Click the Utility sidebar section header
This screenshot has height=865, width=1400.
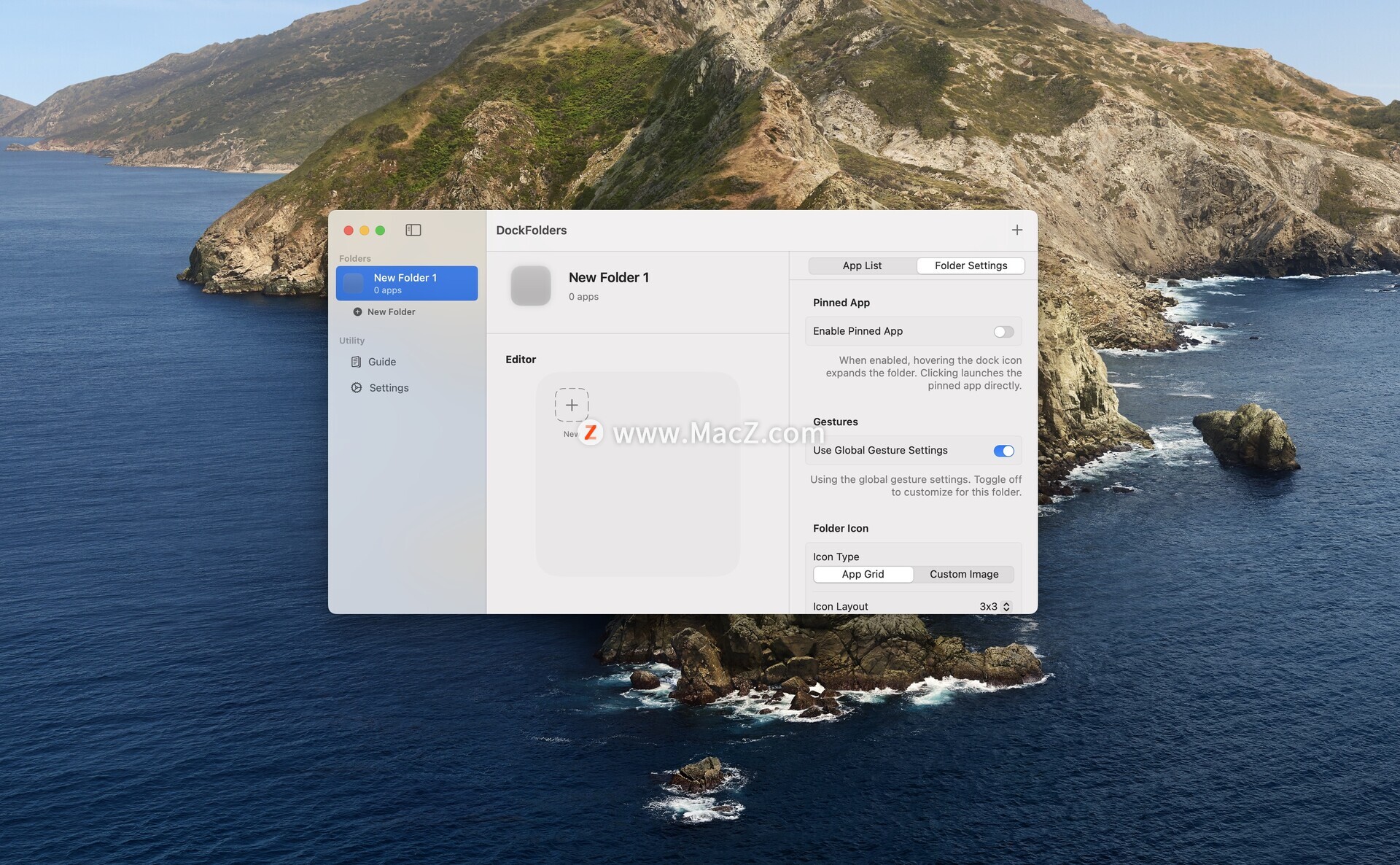(351, 341)
